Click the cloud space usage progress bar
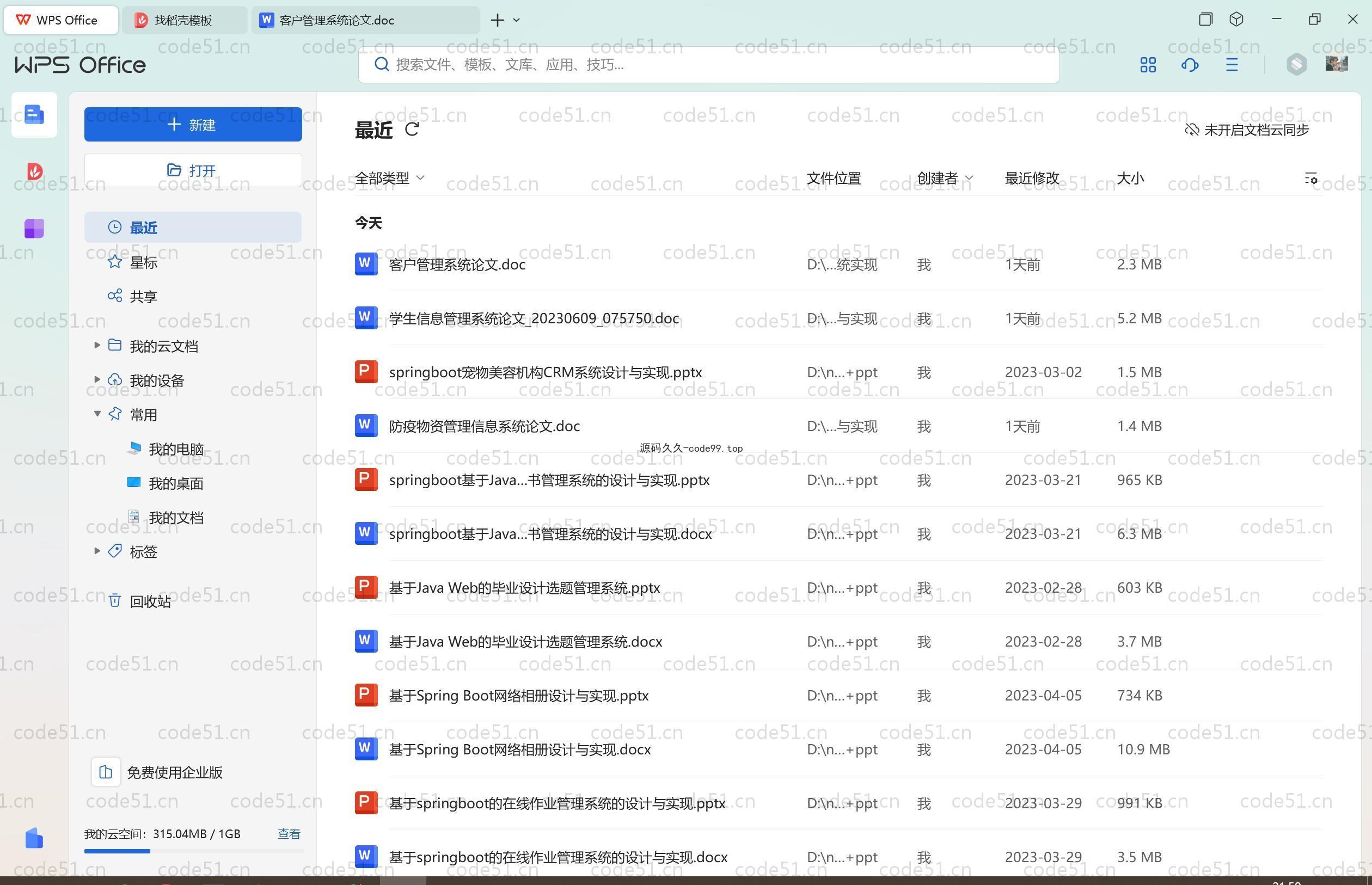 click(193, 851)
